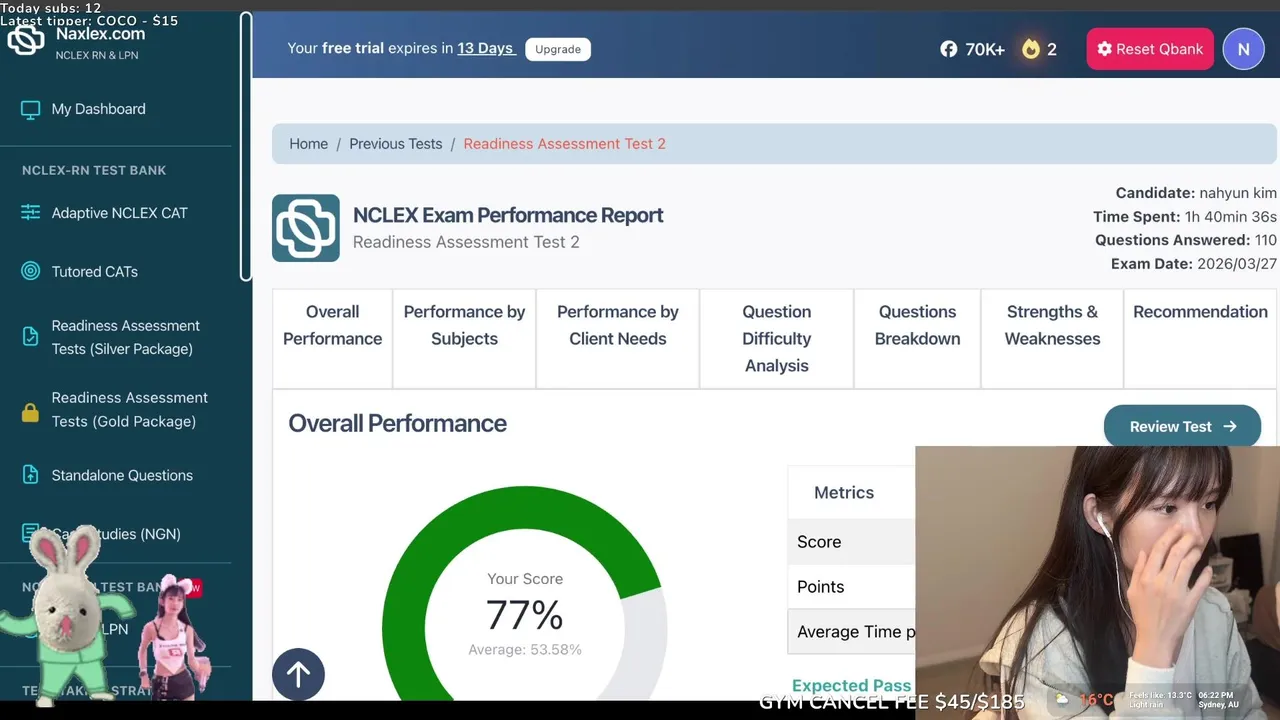This screenshot has width=1280, height=720.
Task: Click arrow icon in Review Test
Action: tap(1230, 427)
